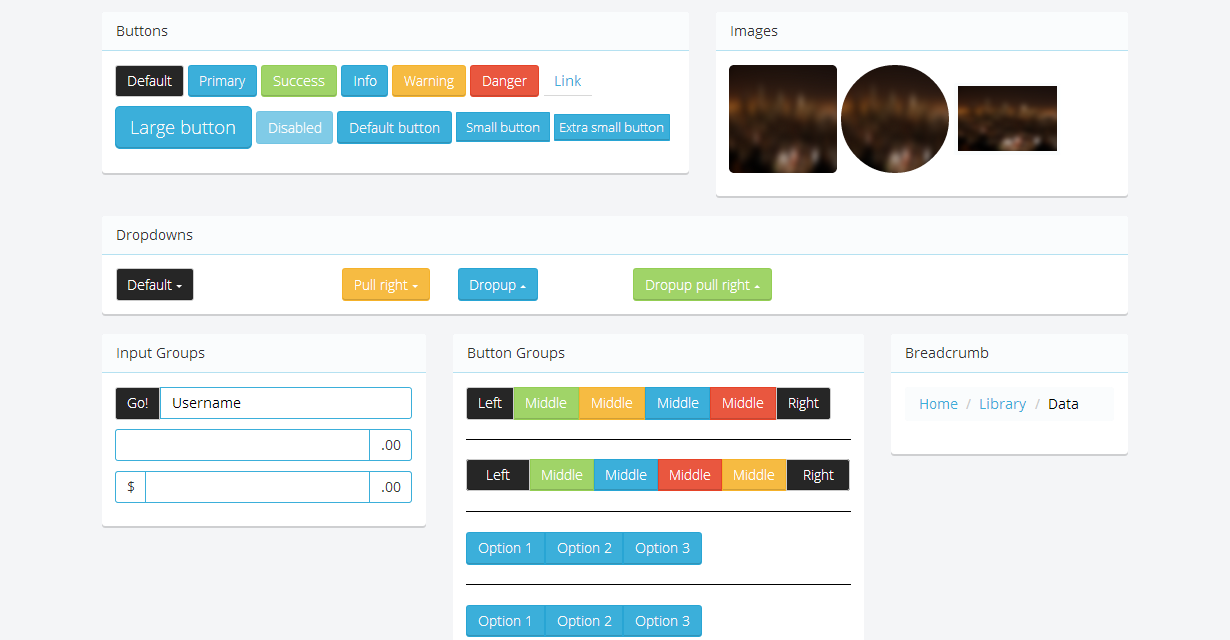Click the Info button
The height and width of the screenshot is (640, 1230).
[x=364, y=80]
